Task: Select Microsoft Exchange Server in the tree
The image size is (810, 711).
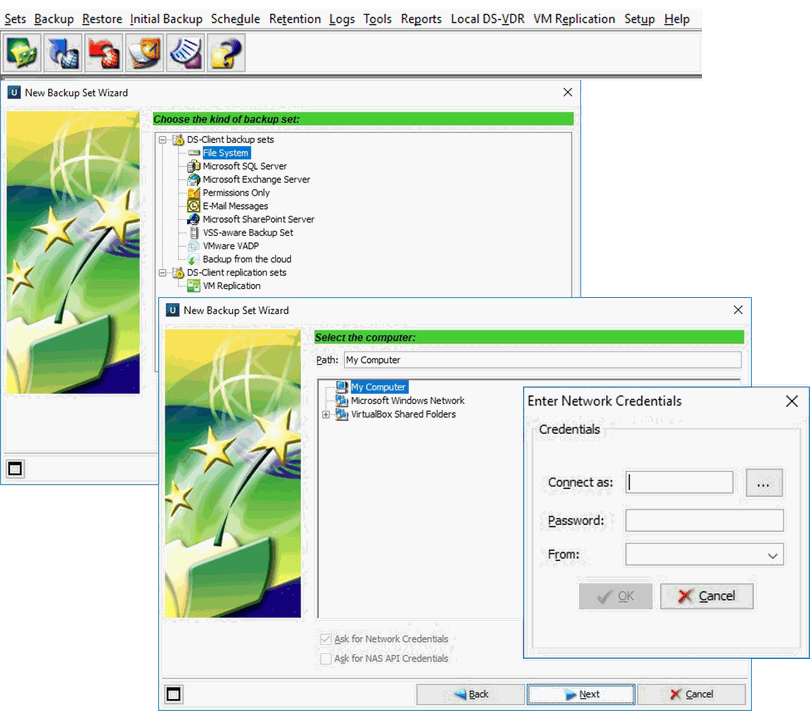Action: 256,179
